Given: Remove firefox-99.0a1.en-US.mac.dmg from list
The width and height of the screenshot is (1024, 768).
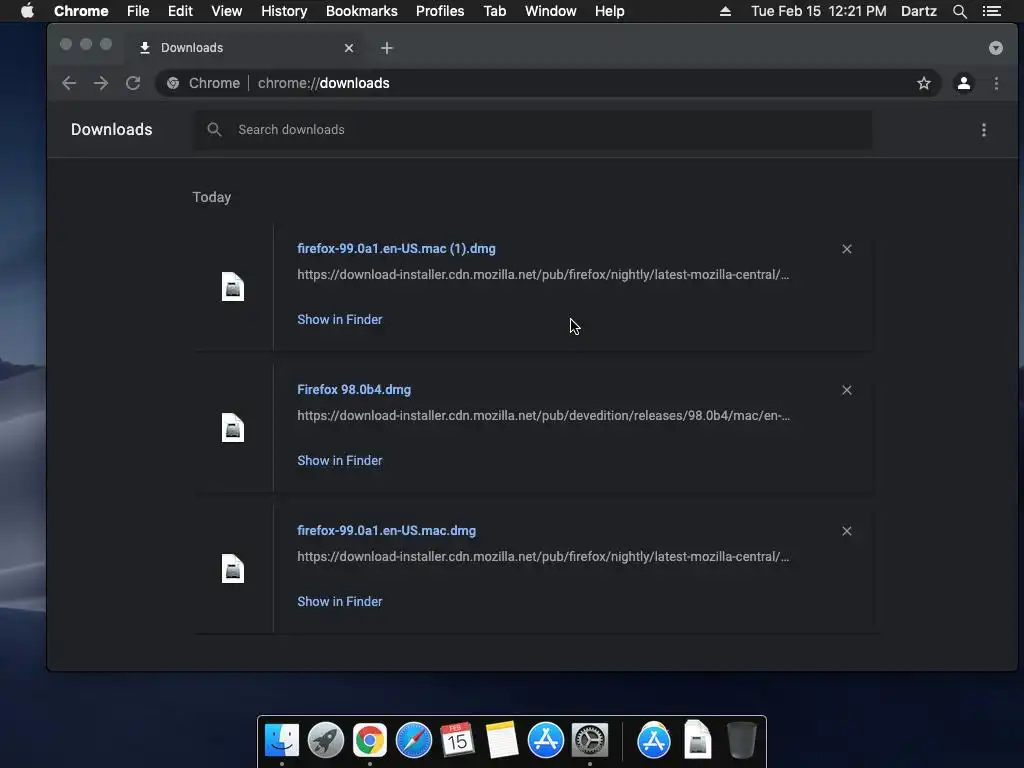Looking at the screenshot, I should (x=846, y=531).
